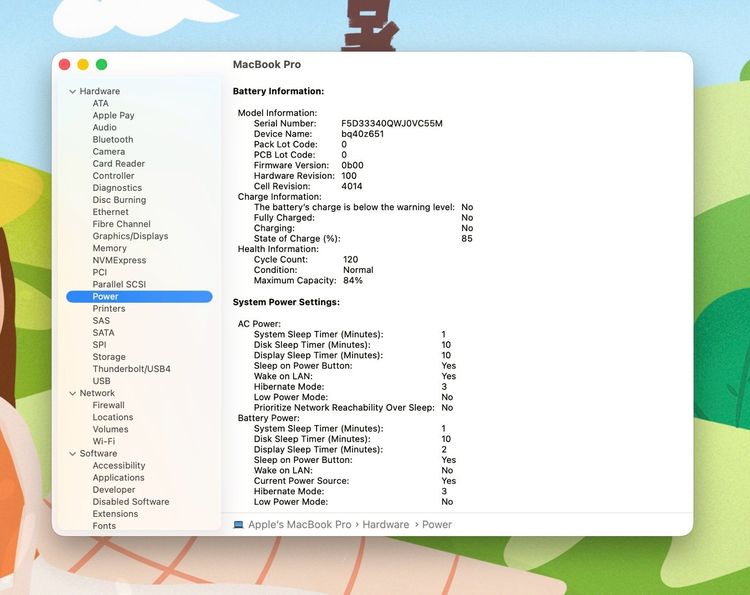
Task: Select Apple Pay in the sidebar
Action: click(113, 115)
